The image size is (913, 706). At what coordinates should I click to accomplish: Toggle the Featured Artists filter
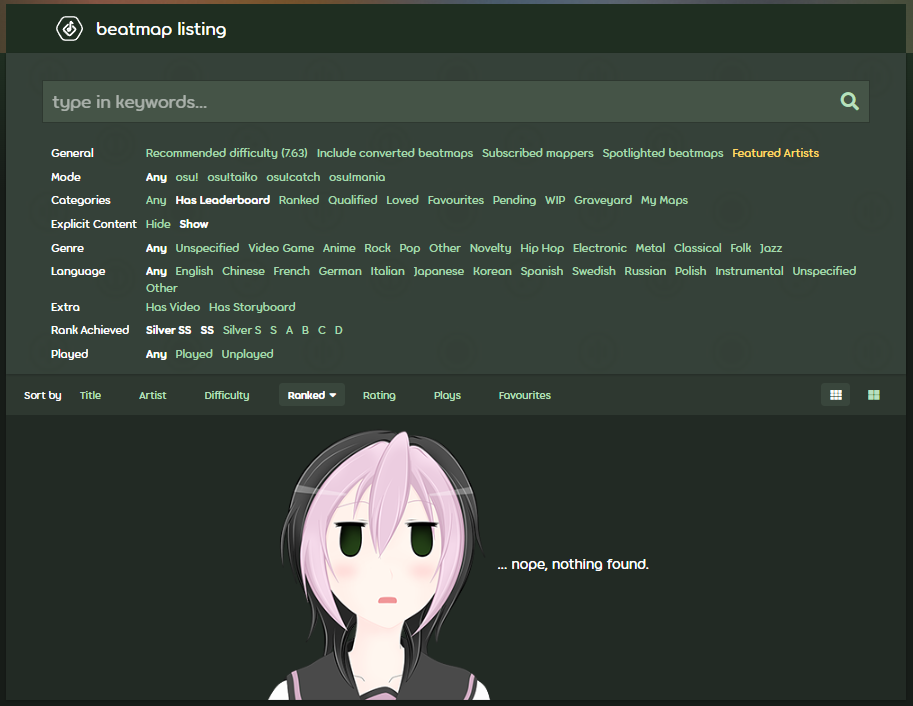pos(775,153)
